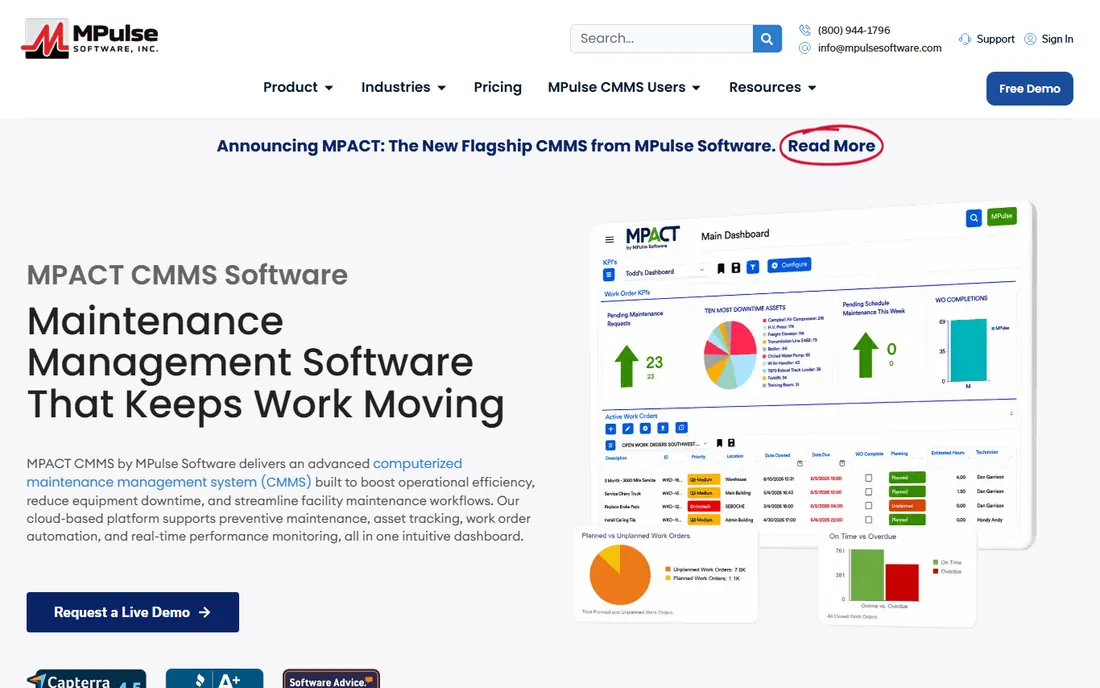Image resolution: width=1100 pixels, height=688 pixels.
Task: Click the MPulse Software logo
Action: pyautogui.click(x=90, y=39)
